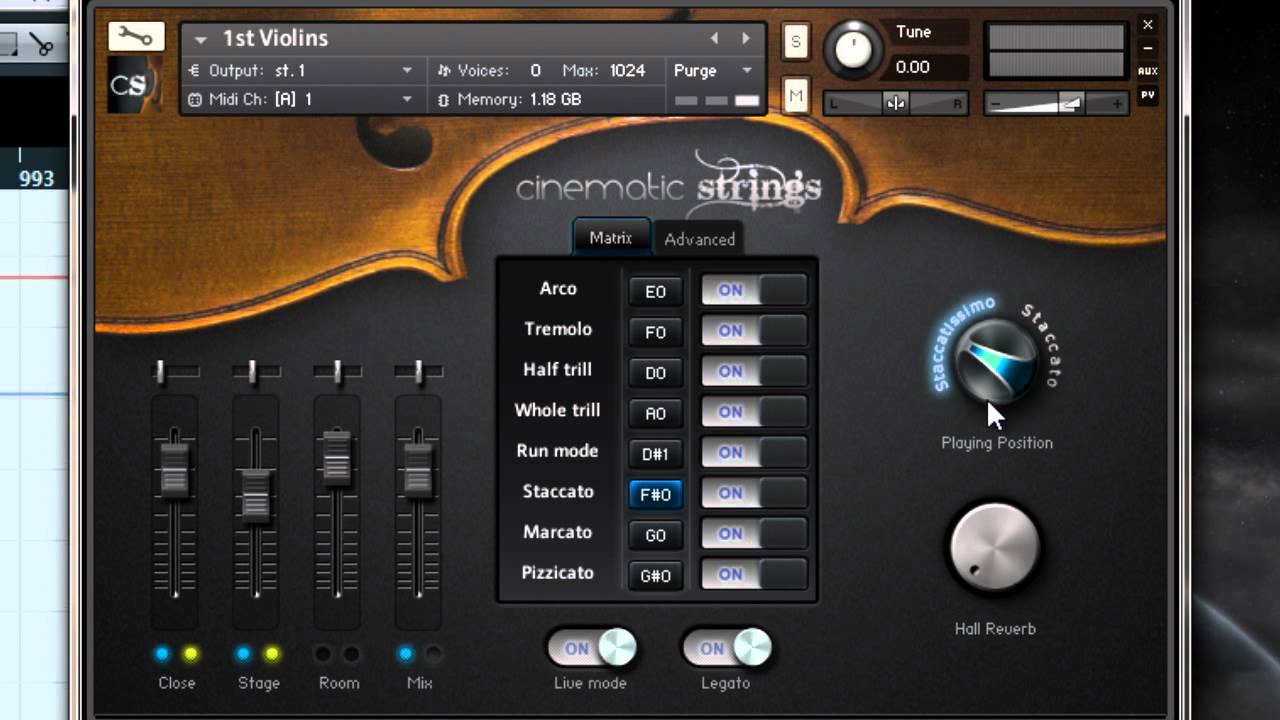Viewport: 1280px width, 720px height.
Task: Toggle Stage mic yellow LED
Action: coord(272,654)
